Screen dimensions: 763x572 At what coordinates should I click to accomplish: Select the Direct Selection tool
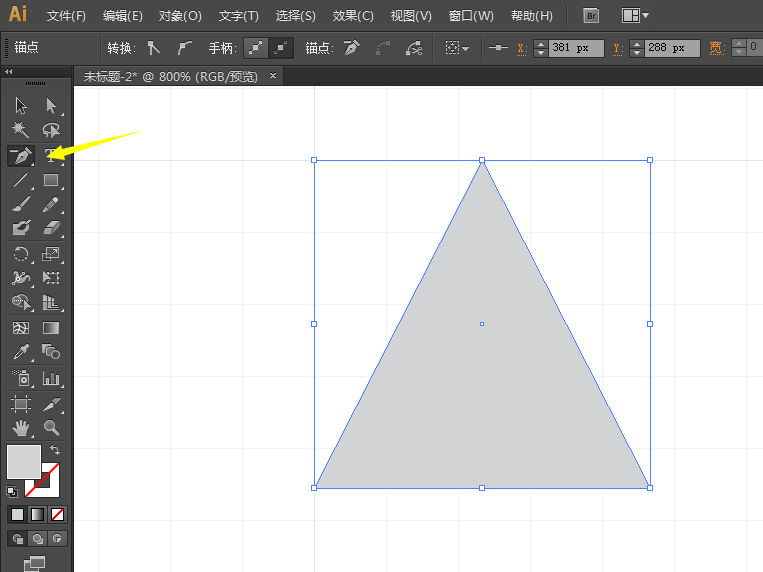51,106
